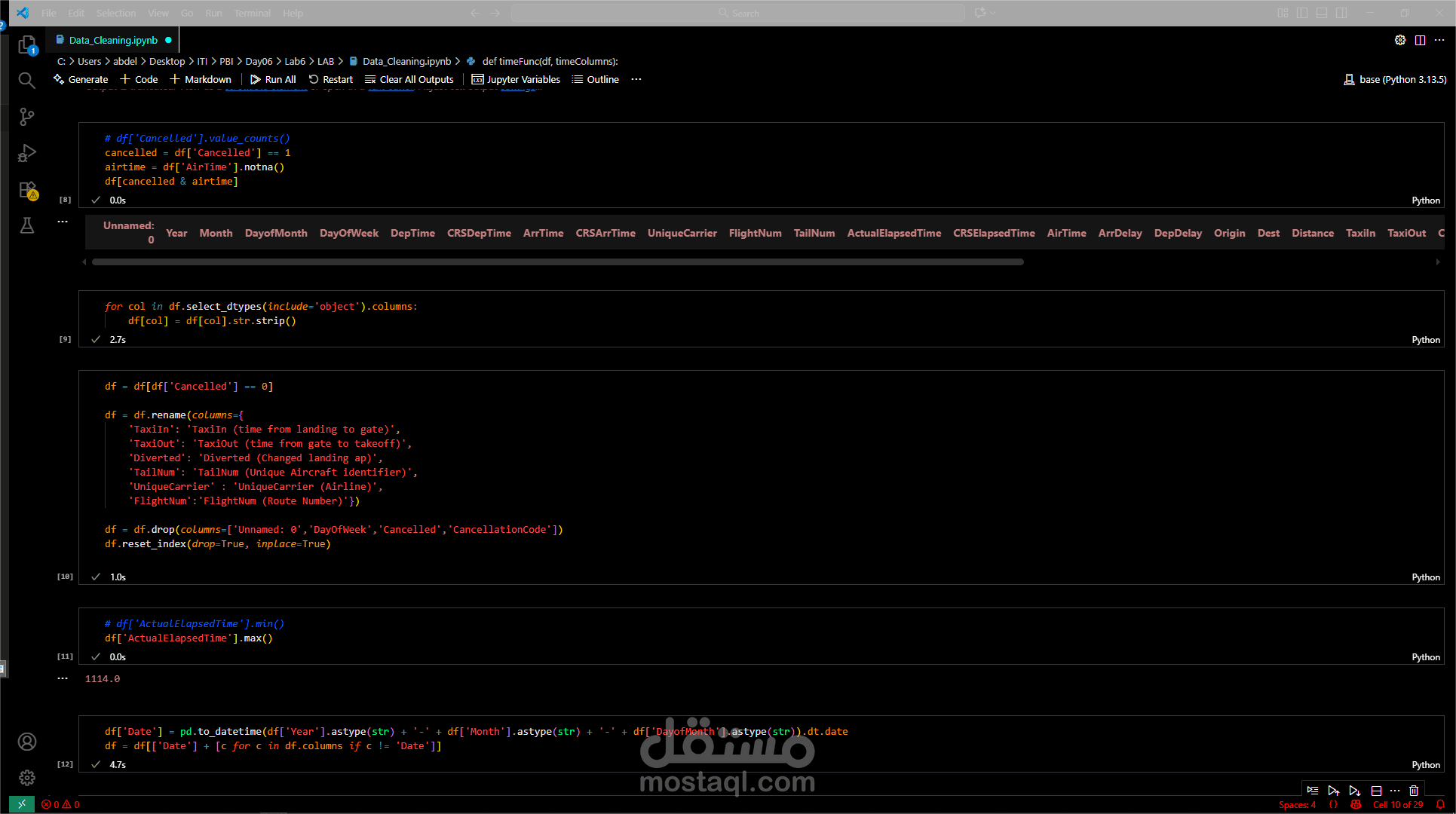Open the Terminal menu

pos(252,13)
